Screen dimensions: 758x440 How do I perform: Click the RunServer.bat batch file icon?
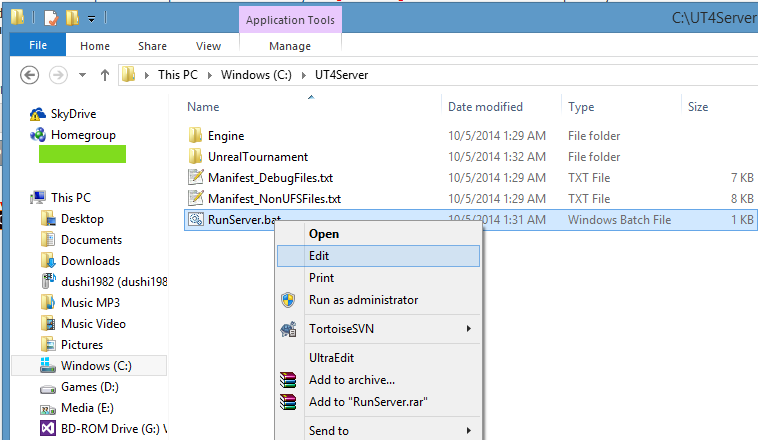195,219
